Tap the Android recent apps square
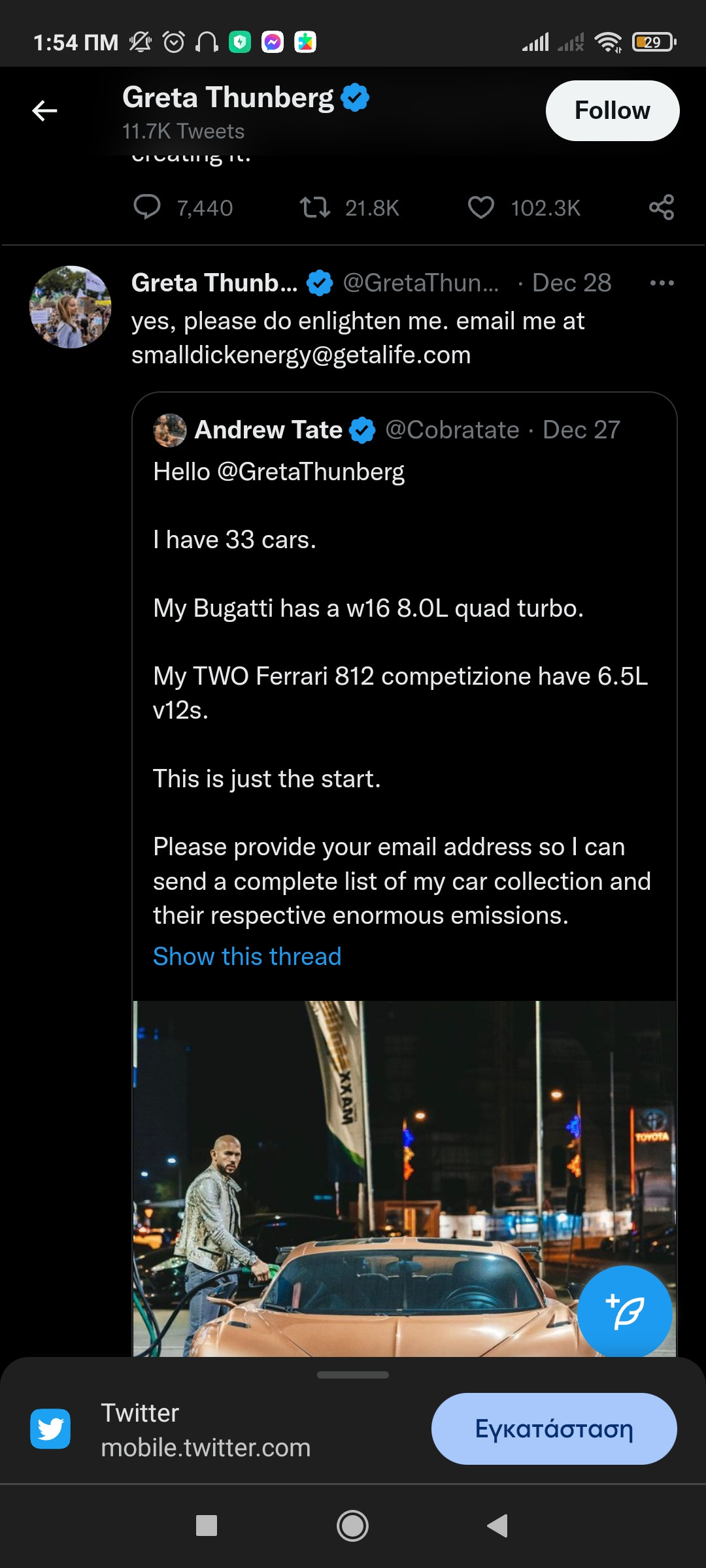The image size is (706, 1568). (207, 1526)
